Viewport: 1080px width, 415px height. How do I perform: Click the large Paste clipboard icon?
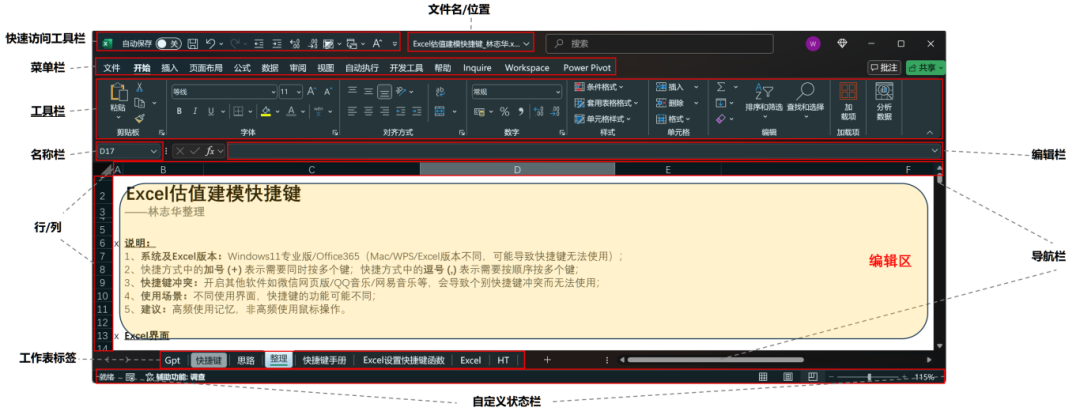pos(118,92)
